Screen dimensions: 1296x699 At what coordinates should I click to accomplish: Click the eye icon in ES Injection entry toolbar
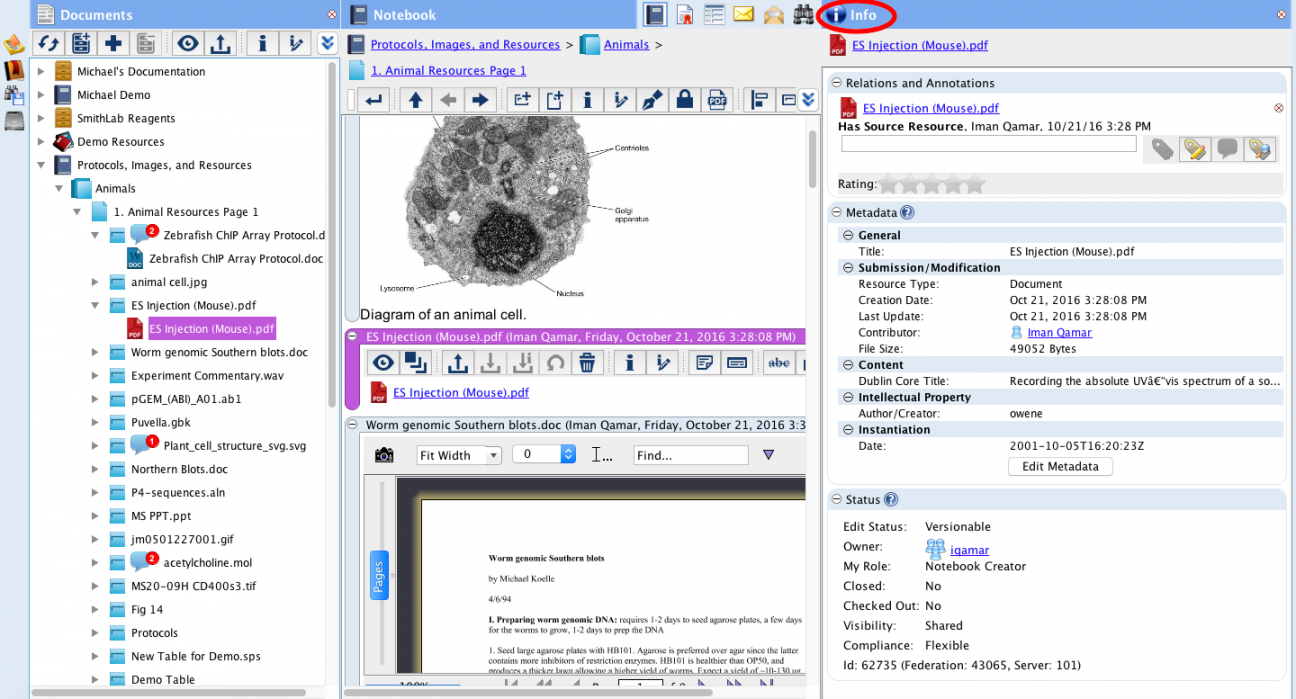coord(383,363)
